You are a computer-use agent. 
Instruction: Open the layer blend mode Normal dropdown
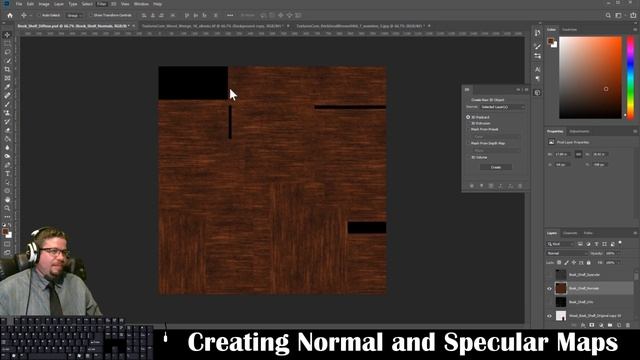[x=566, y=253]
